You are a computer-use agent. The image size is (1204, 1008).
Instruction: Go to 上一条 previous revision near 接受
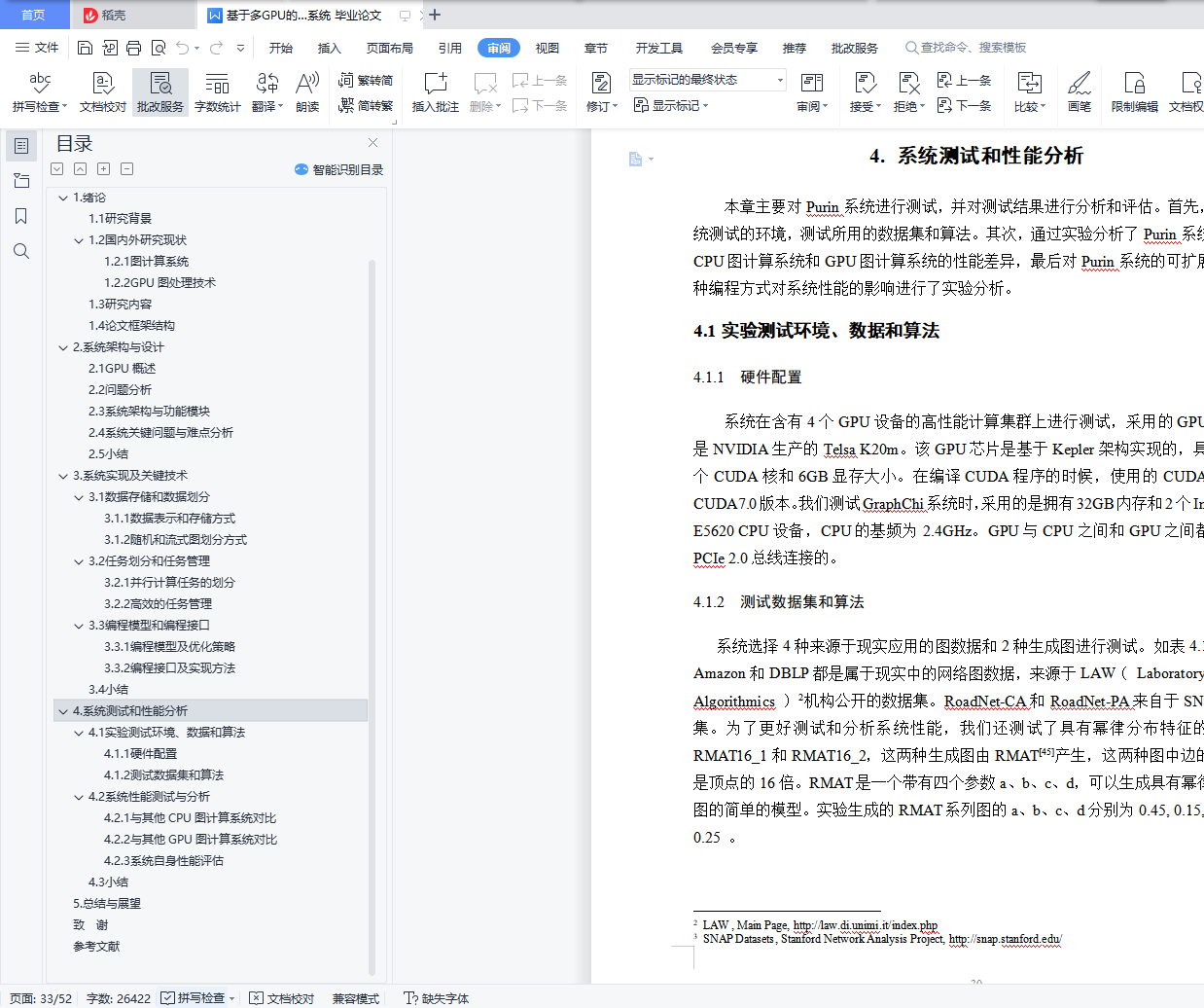pos(964,81)
